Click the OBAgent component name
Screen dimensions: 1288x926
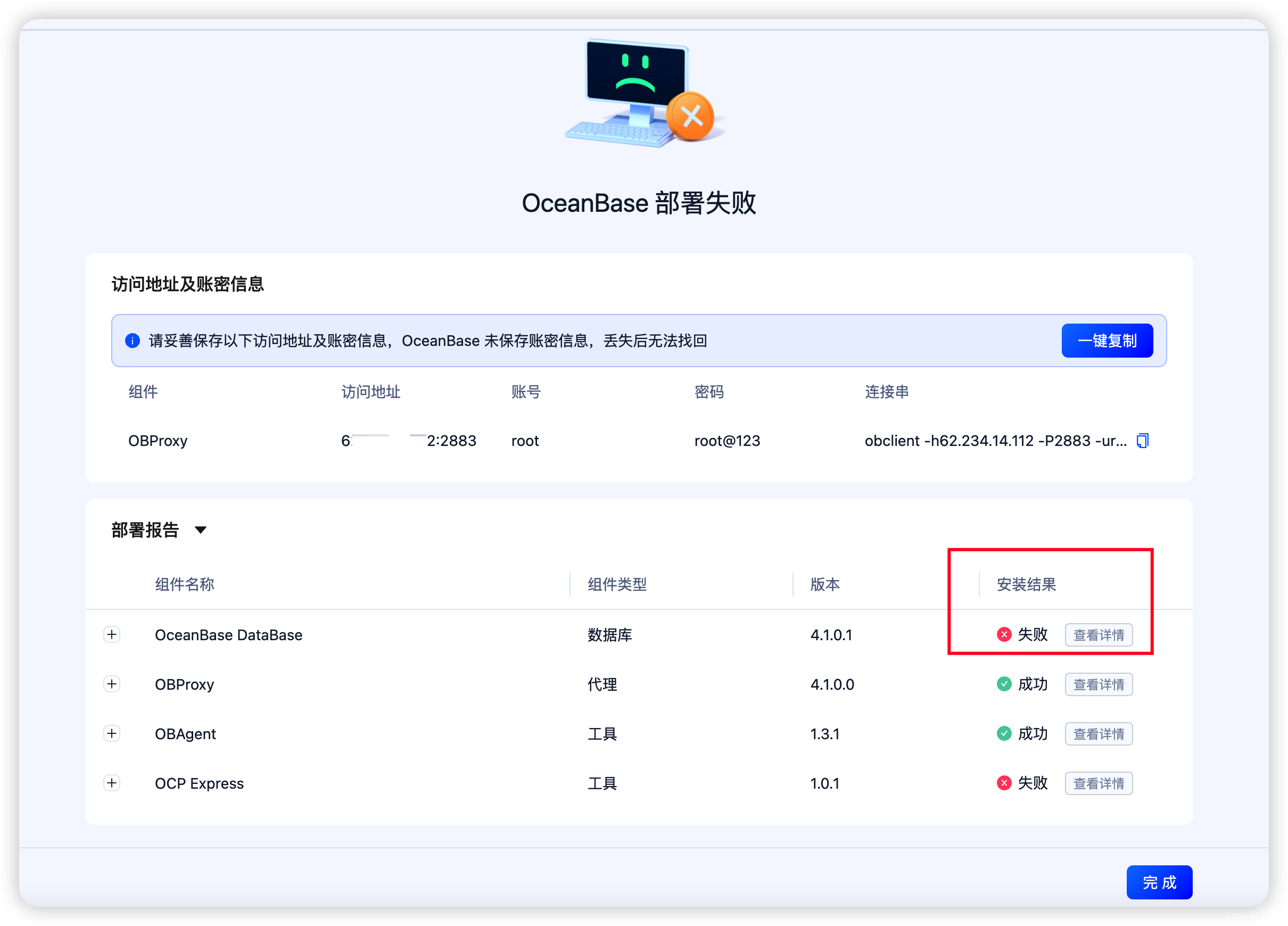185,733
